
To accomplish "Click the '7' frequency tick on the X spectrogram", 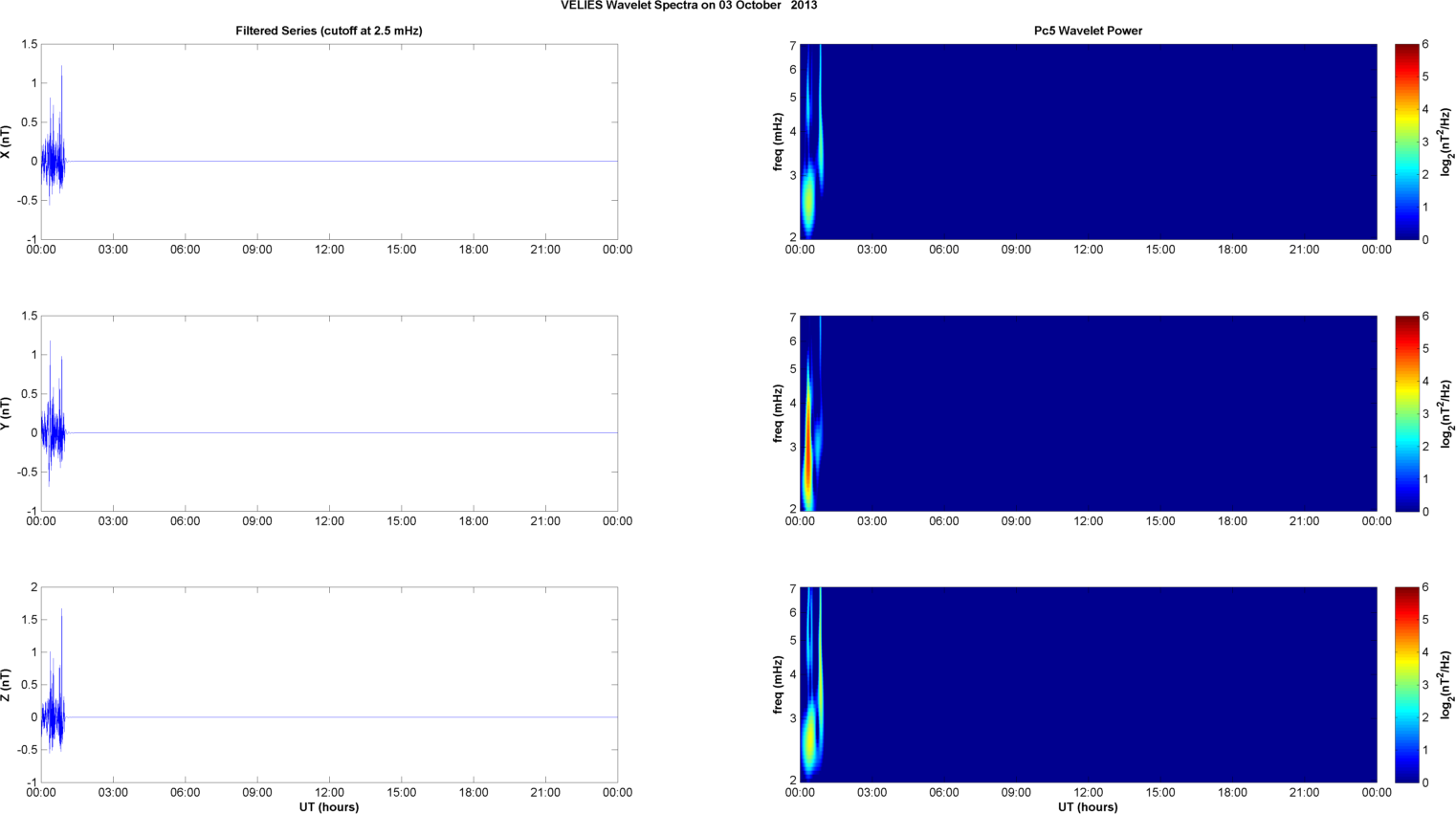I will (793, 47).
